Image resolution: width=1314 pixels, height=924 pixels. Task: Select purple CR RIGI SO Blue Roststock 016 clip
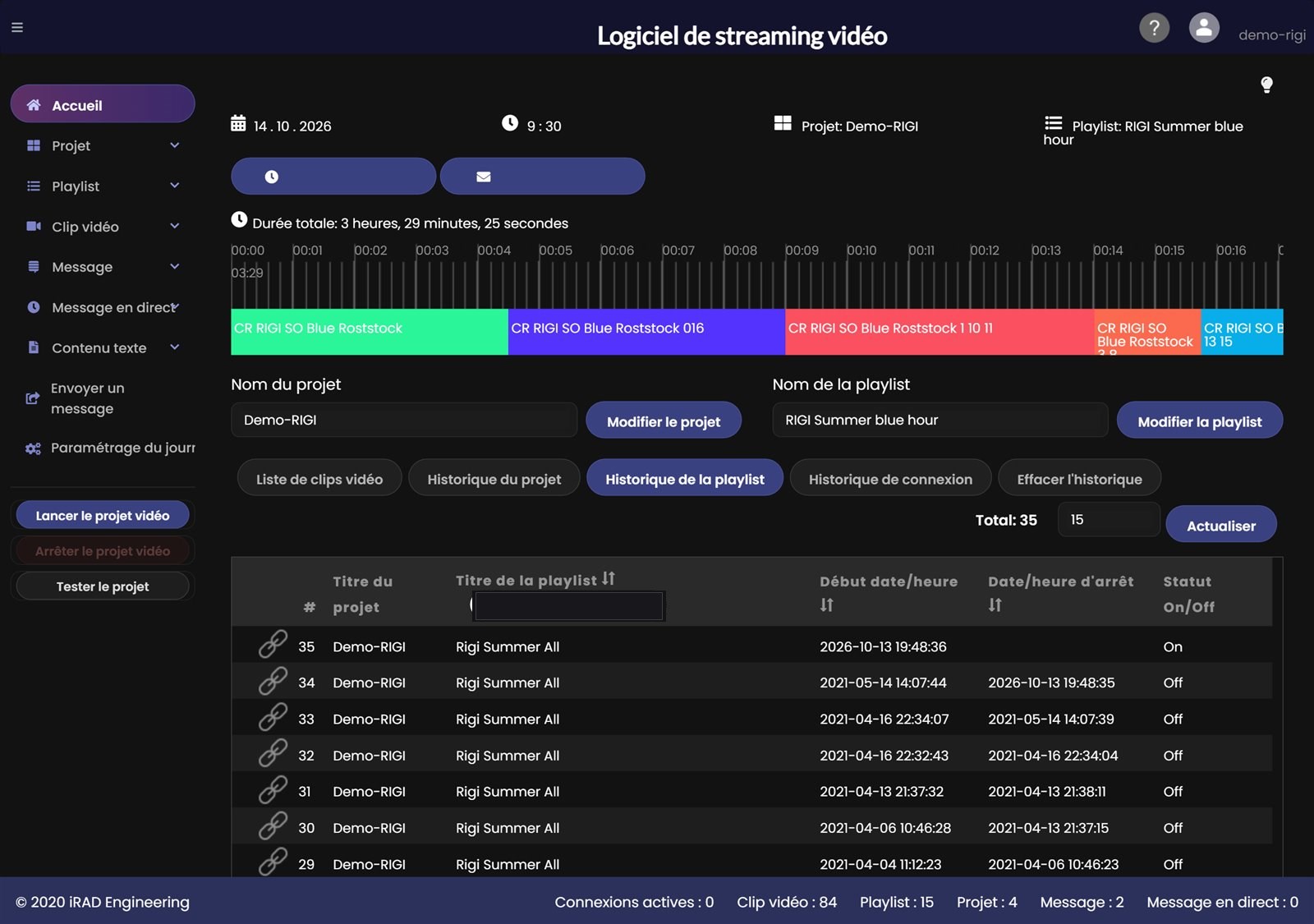click(647, 332)
